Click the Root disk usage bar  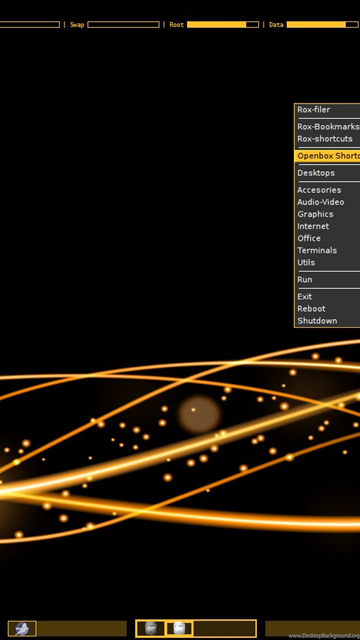tap(223, 24)
